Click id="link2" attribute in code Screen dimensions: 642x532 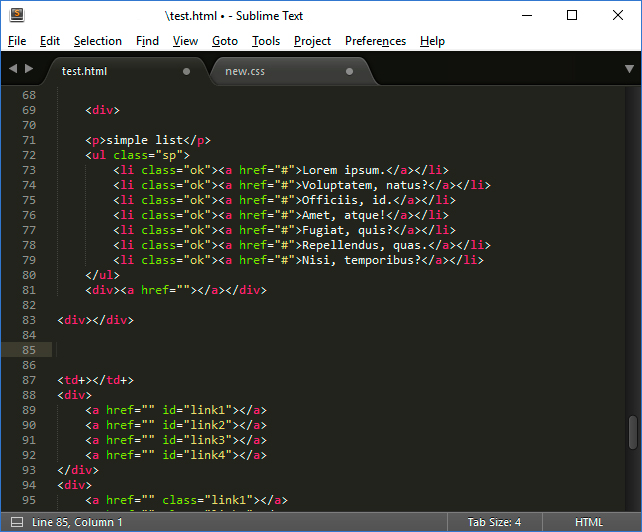pyautogui.click(x=197, y=425)
